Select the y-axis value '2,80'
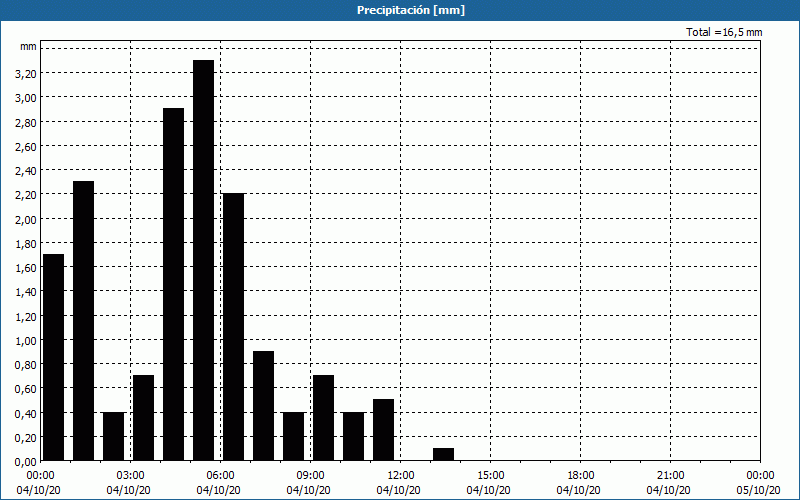The height and width of the screenshot is (500, 800). (x=26, y=122)
